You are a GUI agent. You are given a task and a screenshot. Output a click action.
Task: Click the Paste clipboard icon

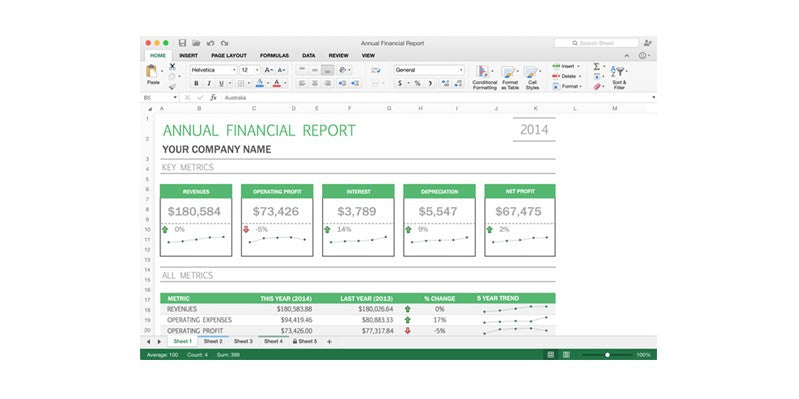pos(152,71)
